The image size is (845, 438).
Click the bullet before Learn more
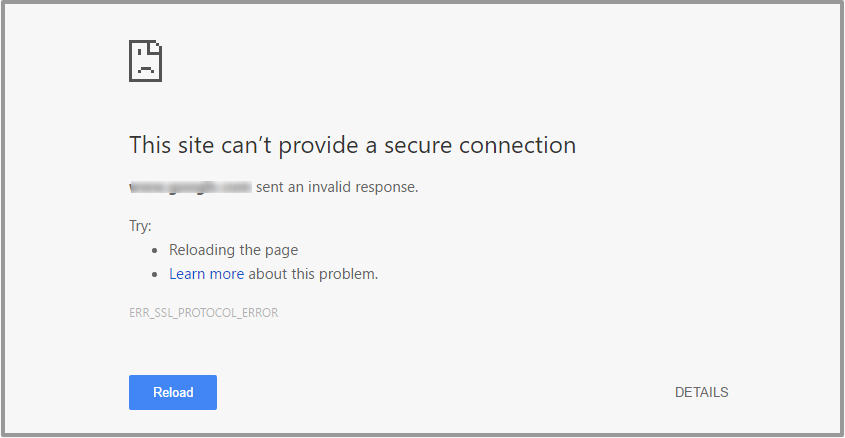[x=155, y=275]
